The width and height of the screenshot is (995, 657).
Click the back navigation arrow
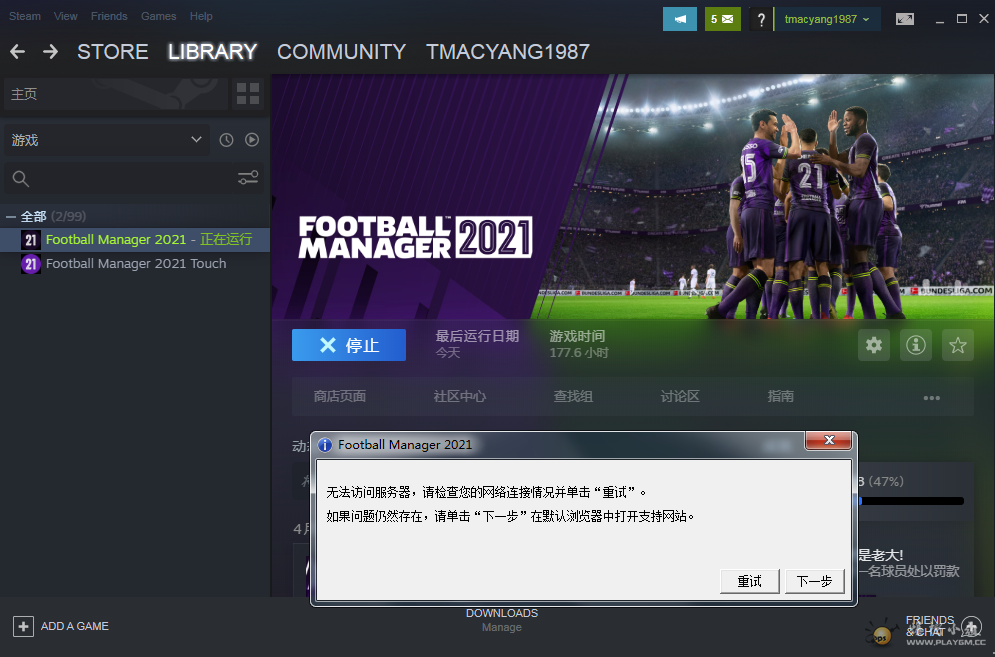(x=17, y=51)
